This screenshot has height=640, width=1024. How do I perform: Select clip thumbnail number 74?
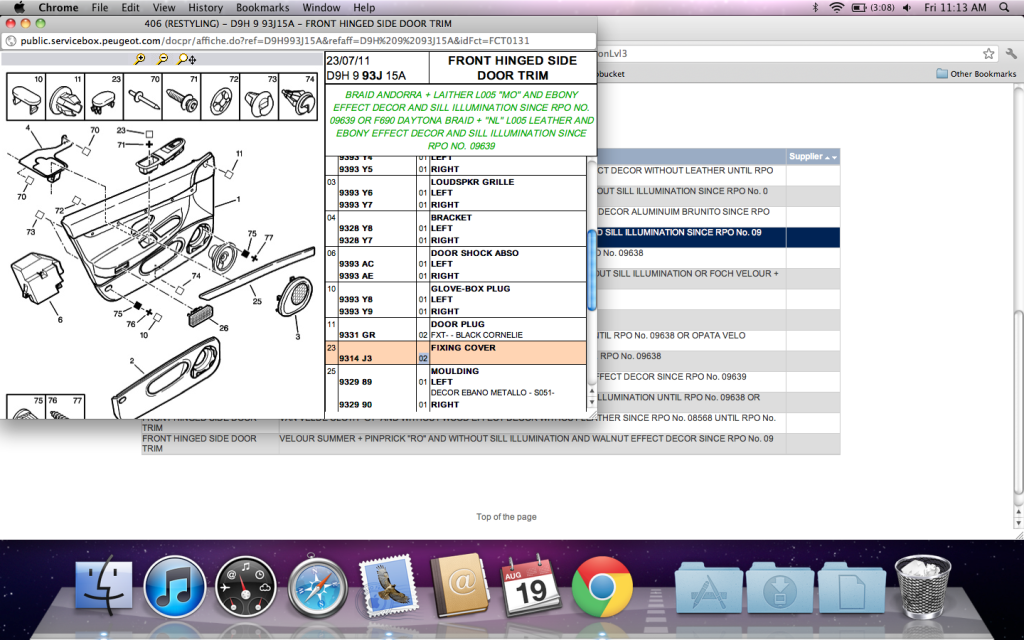click(298, 97)
